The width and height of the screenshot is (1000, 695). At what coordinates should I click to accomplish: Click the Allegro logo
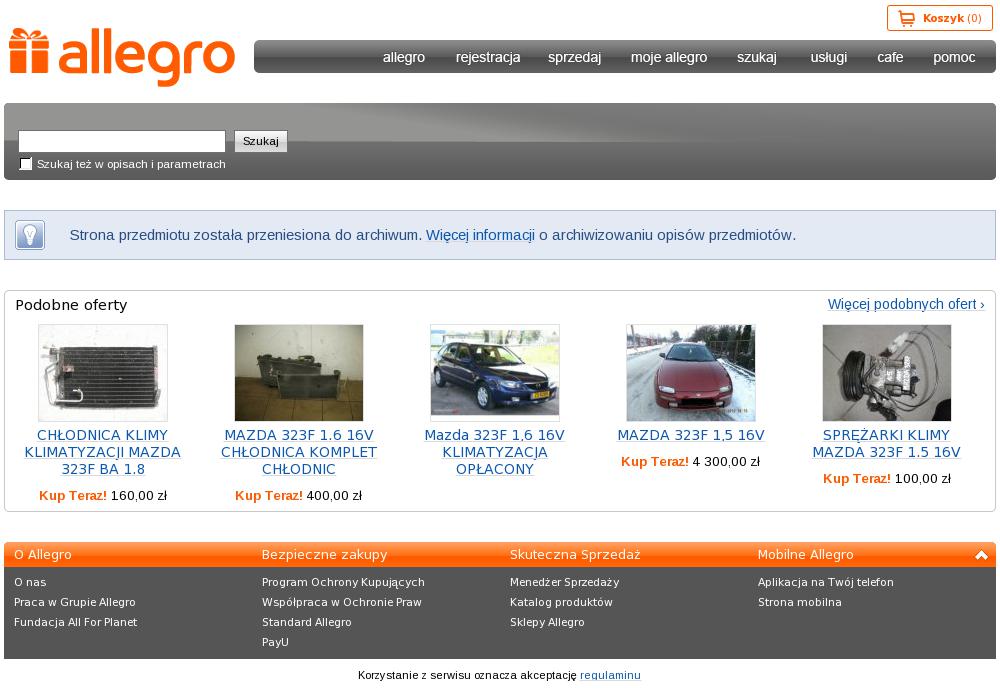[122, 57]
